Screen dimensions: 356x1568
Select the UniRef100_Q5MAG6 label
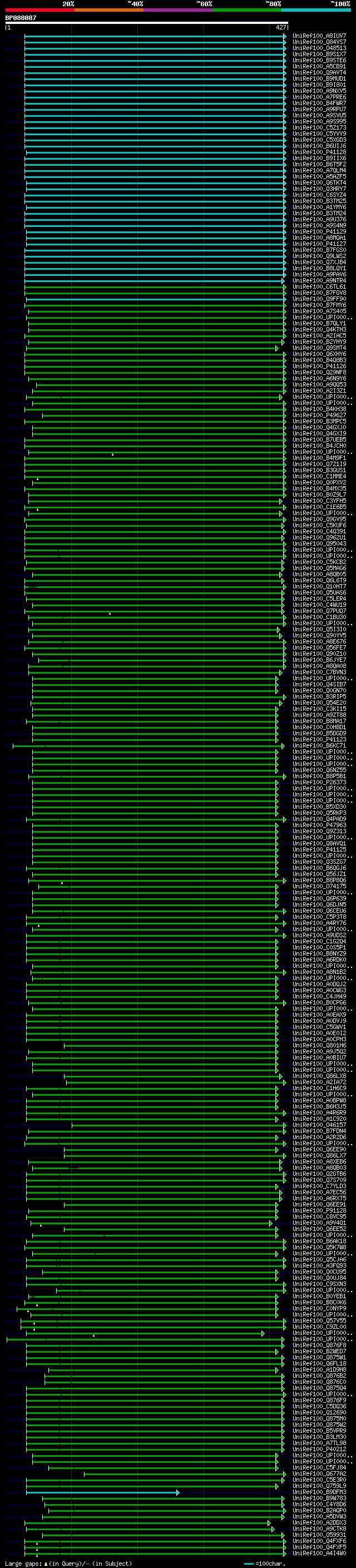319,568
